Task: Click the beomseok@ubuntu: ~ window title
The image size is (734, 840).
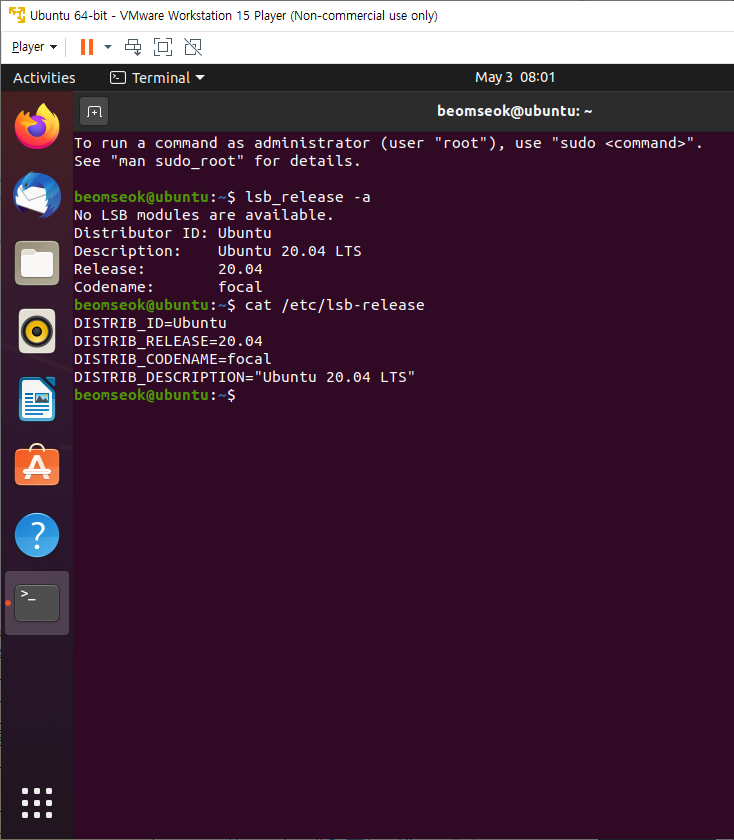Action: coord(514,111)
